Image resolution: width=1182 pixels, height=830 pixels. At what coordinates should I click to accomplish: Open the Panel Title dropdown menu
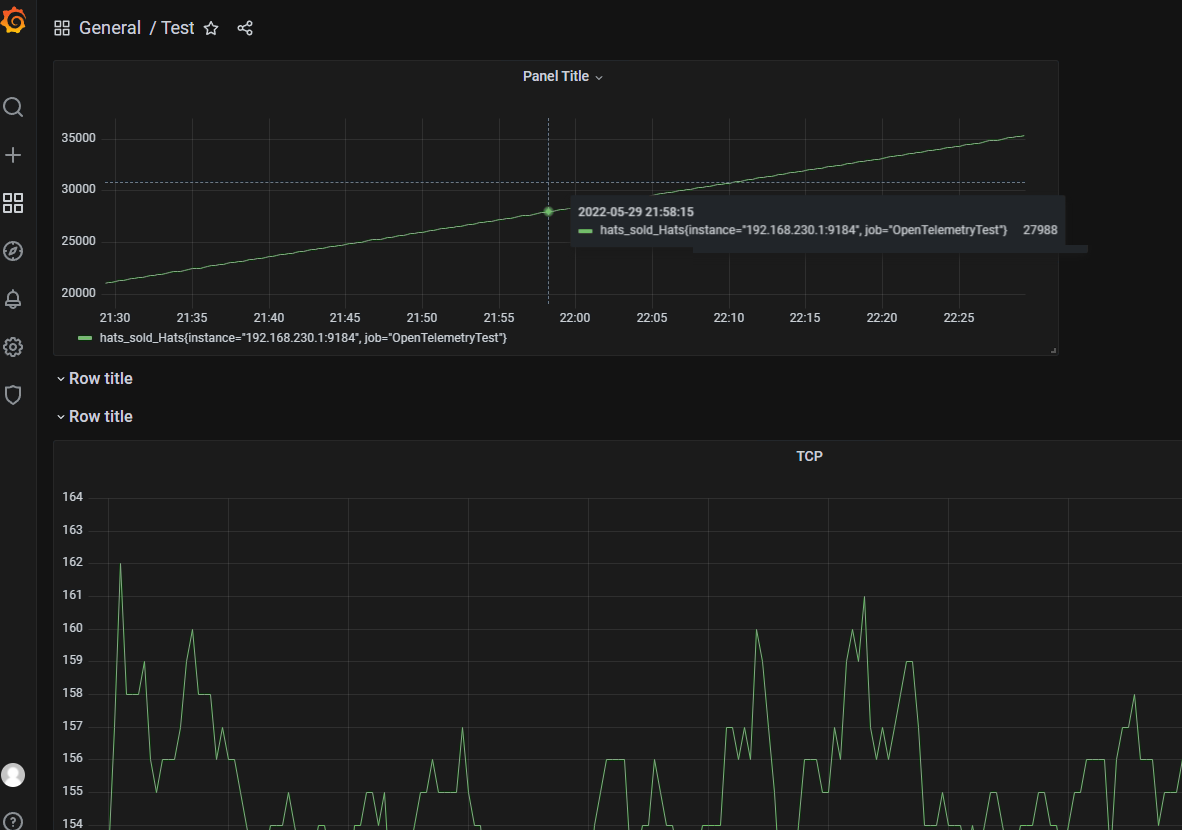click(562, 76)
